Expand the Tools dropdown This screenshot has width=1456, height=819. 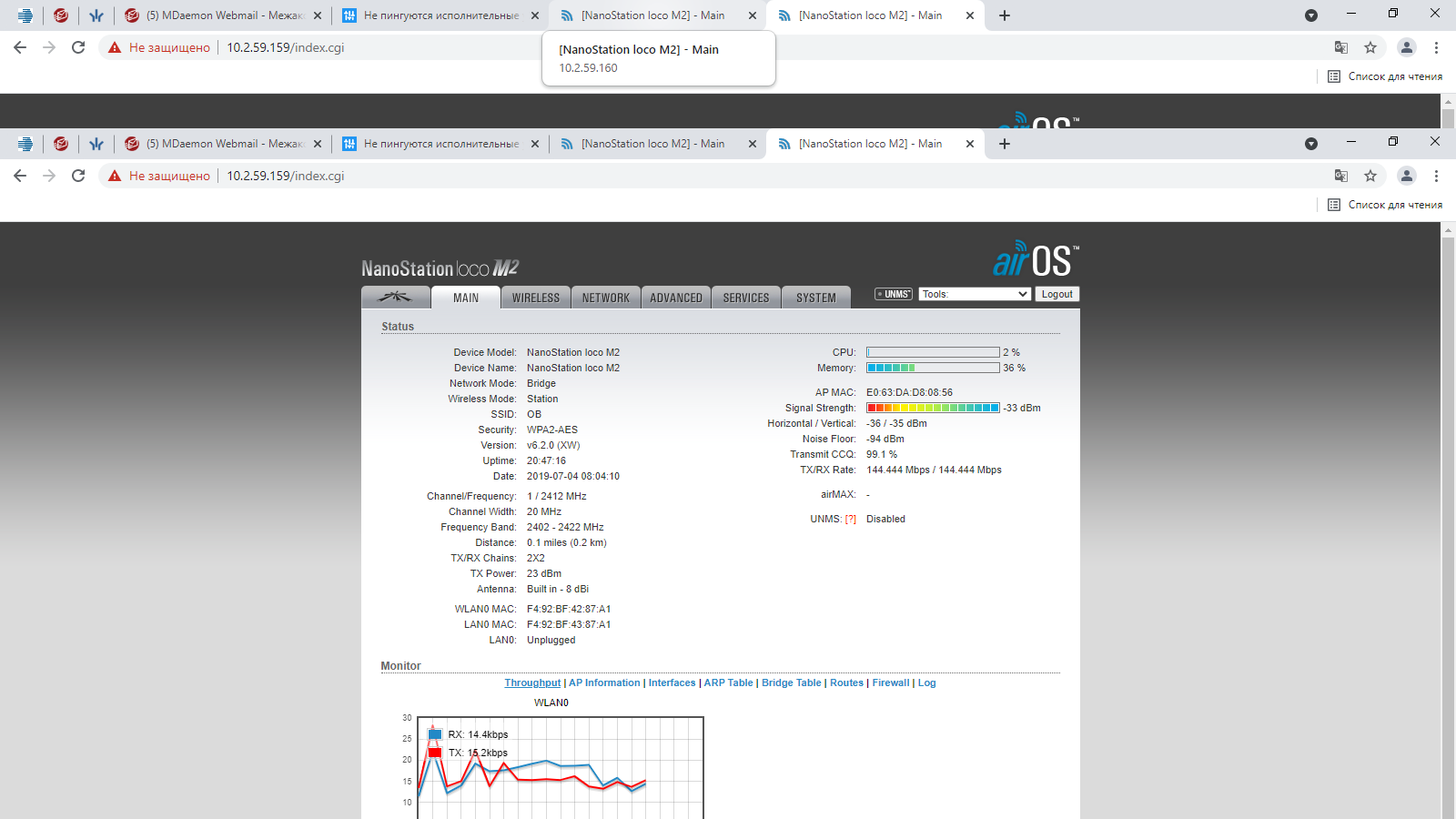[x=974, y=294]
